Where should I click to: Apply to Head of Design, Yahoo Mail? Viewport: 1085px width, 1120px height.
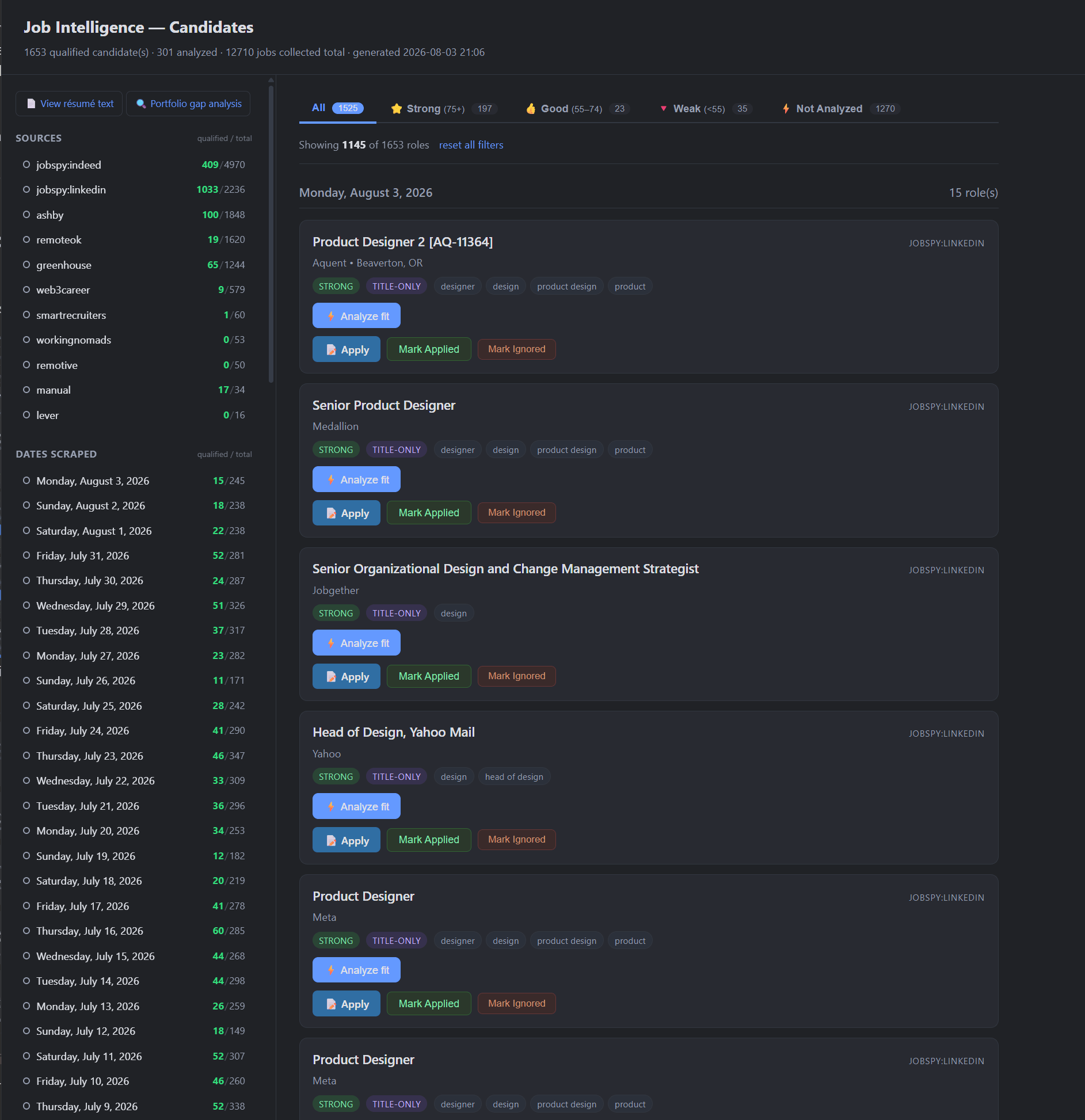347,840
